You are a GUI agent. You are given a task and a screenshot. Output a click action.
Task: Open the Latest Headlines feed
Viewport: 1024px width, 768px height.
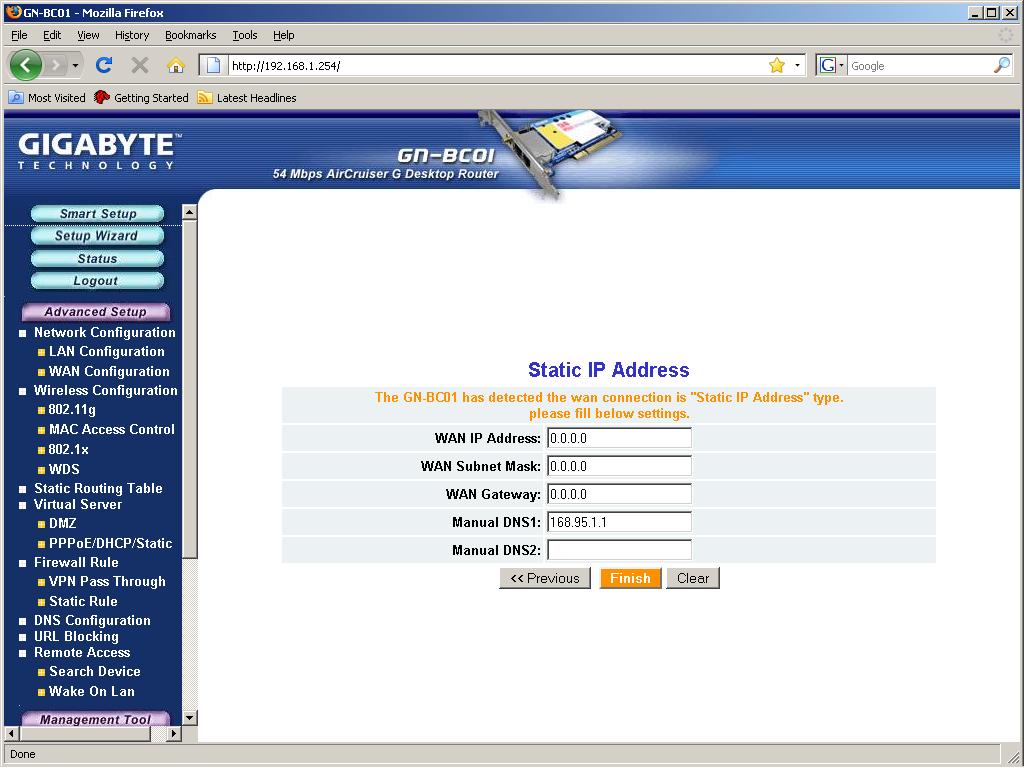[247, 98]
